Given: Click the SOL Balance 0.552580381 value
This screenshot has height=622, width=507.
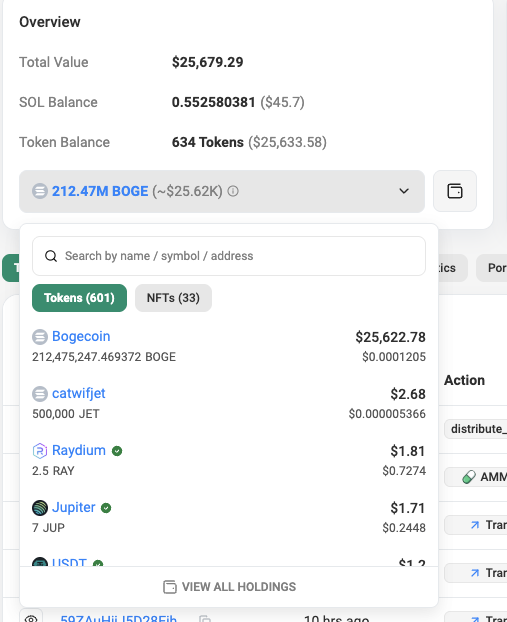Looking at the screenshot, I should (x=213, y=102).
